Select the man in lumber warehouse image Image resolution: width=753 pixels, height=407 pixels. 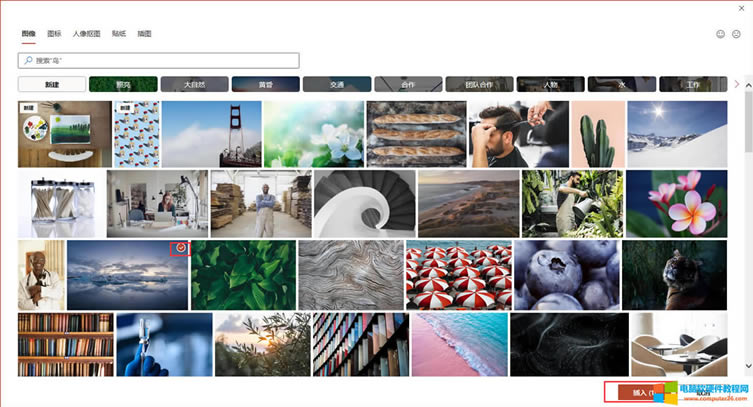point(261,204)
